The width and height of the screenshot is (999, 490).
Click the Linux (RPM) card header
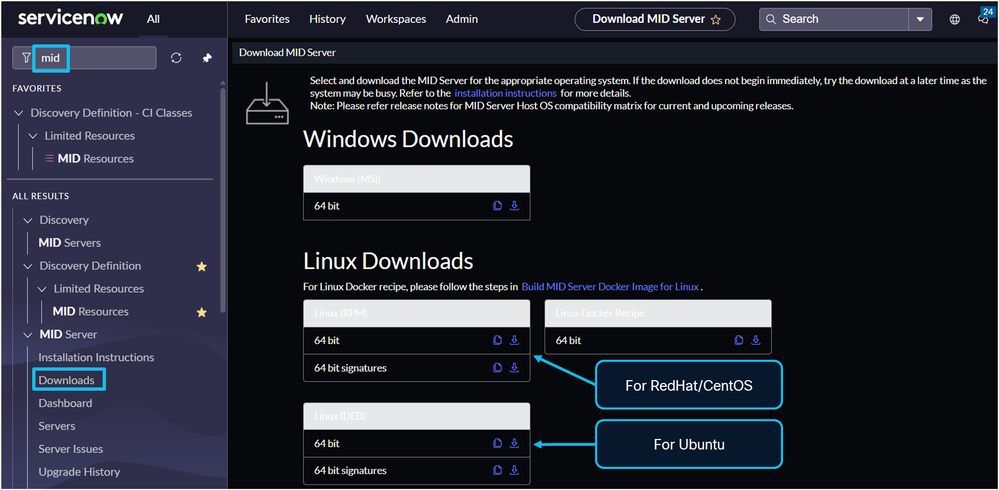coord(417,313)
